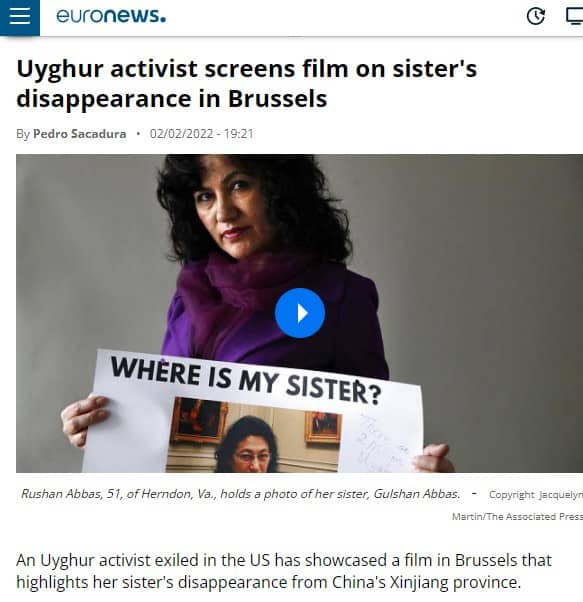
Task: Click the sister's framed photo on poster
Action: pos(253,435)
